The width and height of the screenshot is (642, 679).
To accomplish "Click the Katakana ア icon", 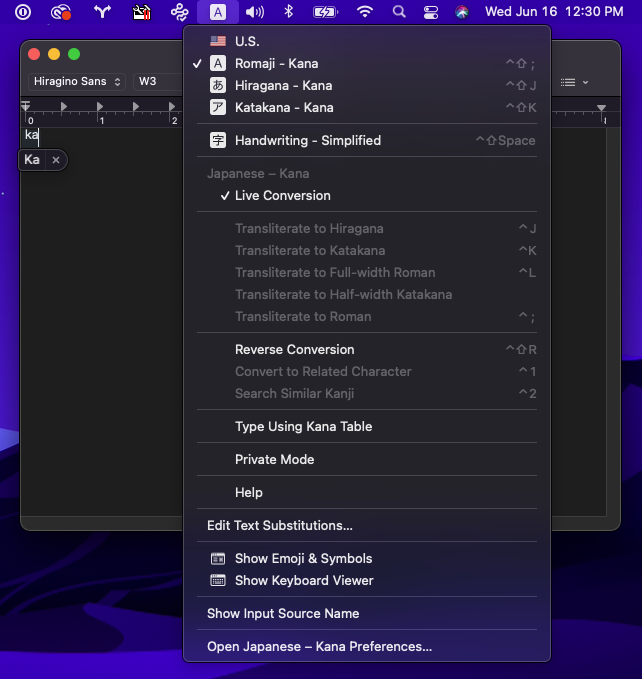I will 218,107.
